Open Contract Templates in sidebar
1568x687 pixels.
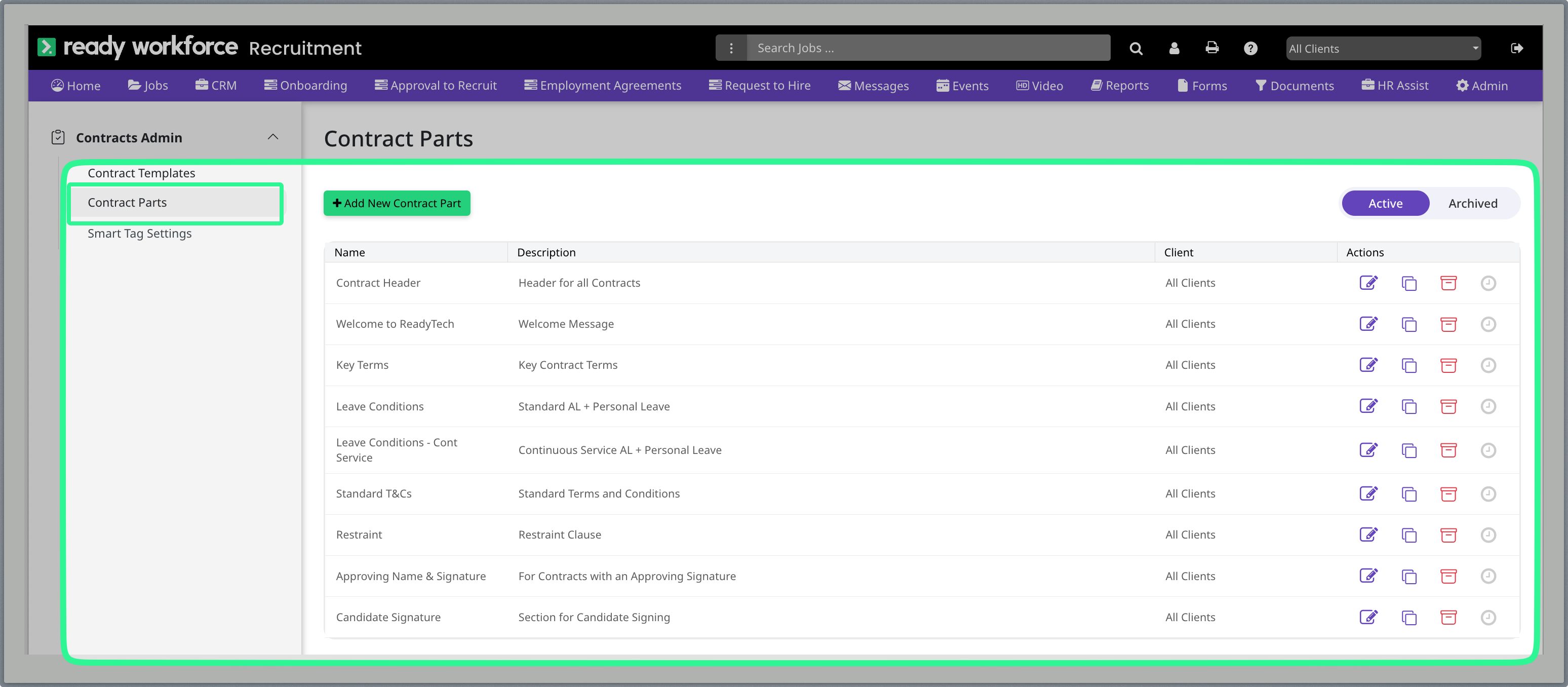pos(141,173)
